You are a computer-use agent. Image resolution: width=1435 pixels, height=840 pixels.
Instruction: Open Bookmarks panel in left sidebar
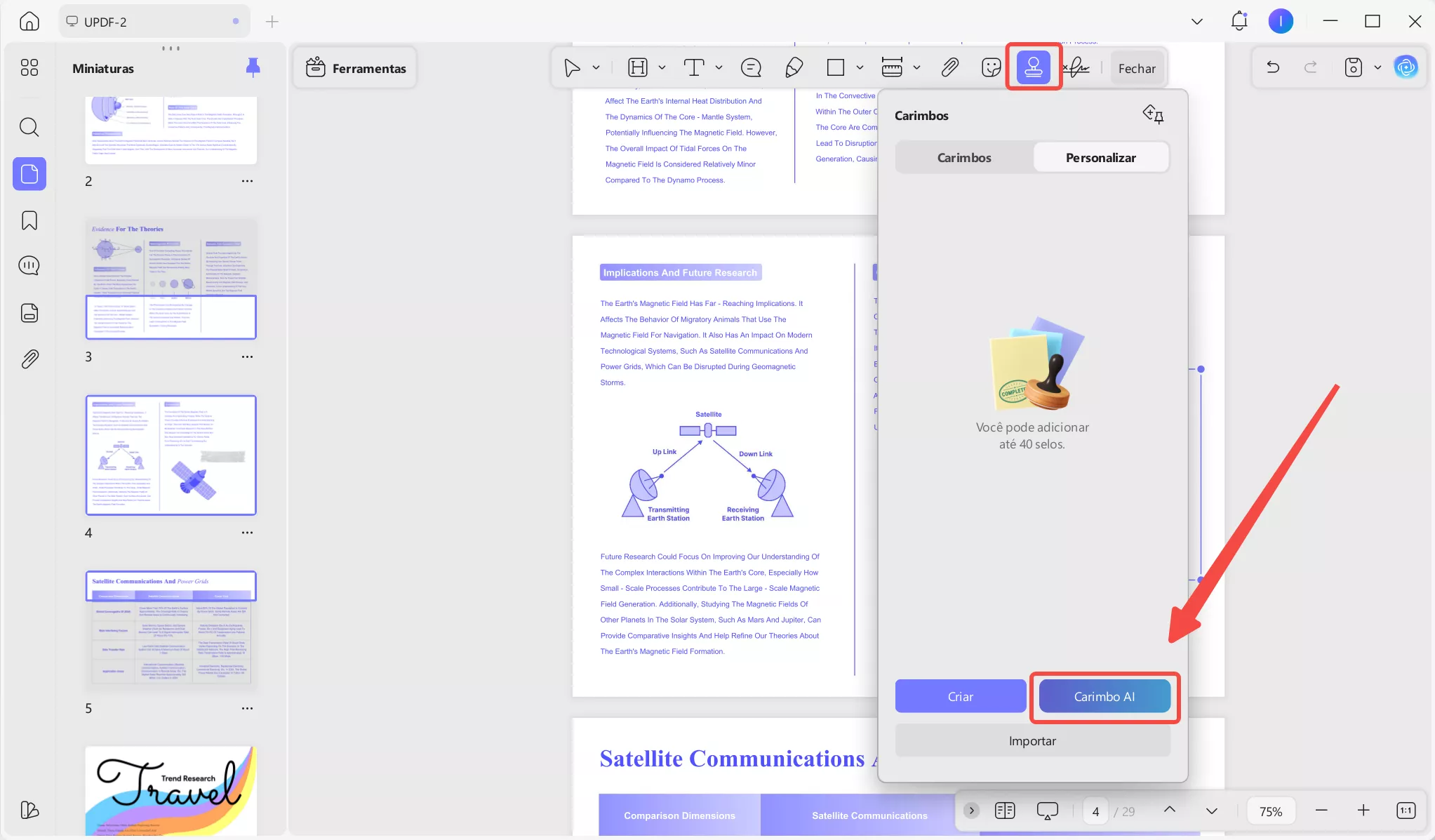(29, 220)
